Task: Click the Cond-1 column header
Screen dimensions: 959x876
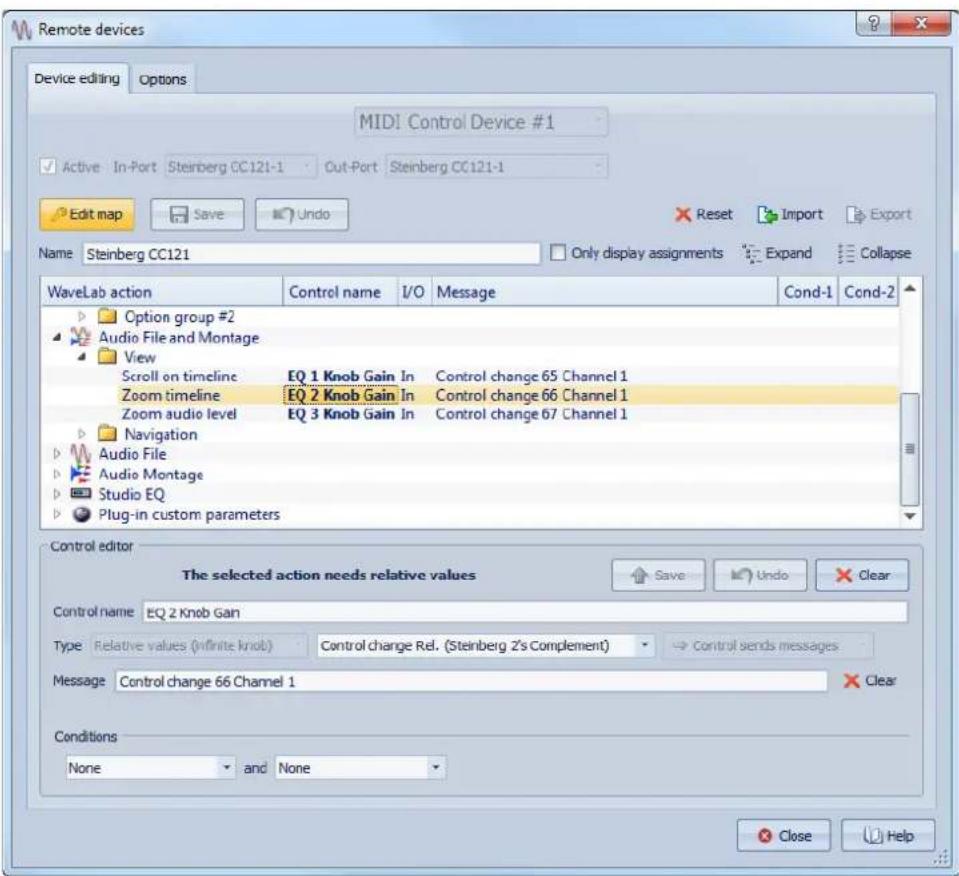Action: [x=808, y=292]
